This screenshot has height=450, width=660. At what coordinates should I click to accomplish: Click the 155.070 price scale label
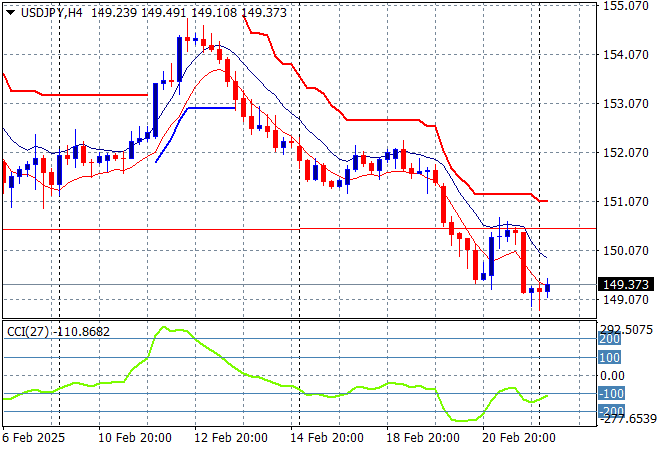[x=628, y=6]
